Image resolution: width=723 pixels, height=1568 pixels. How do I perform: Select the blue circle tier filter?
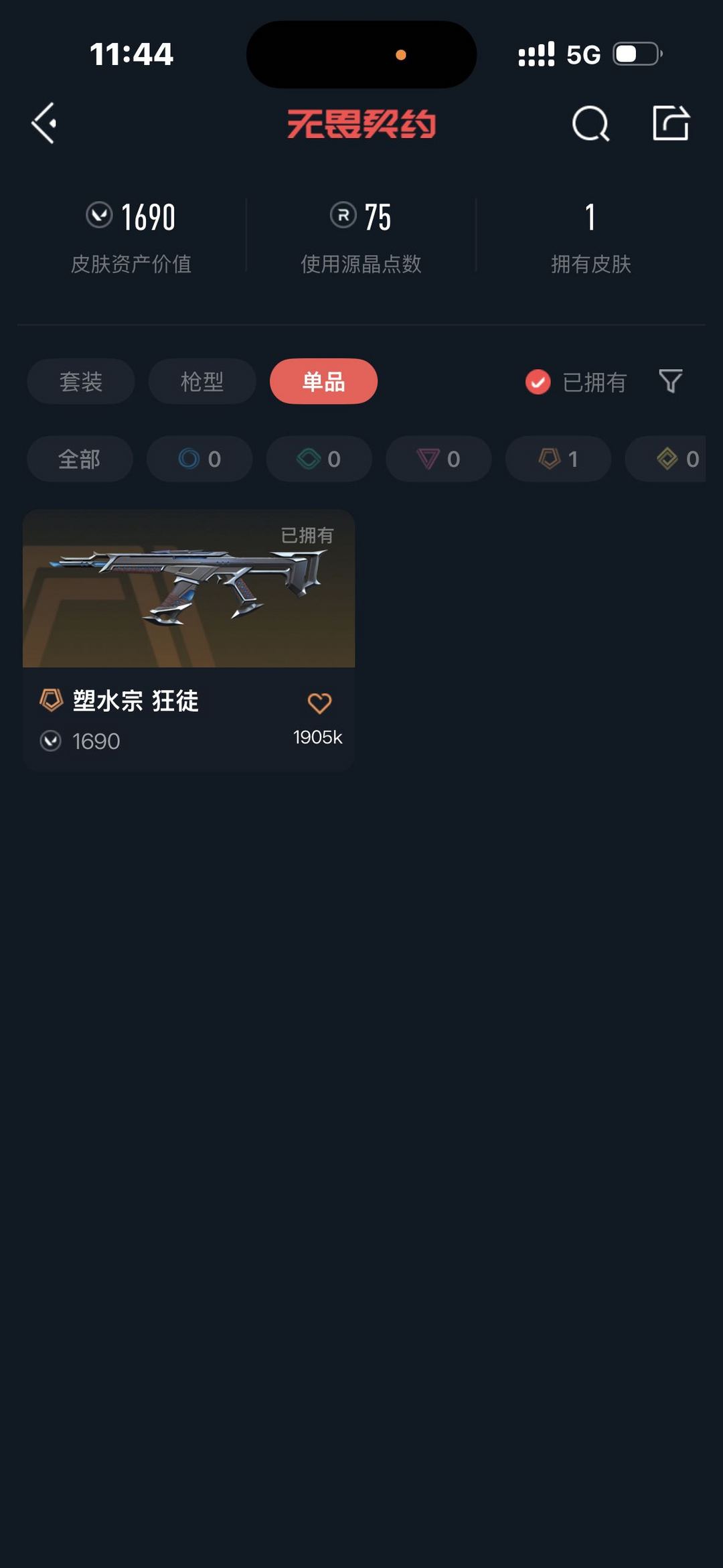click(x=199, y=459)
